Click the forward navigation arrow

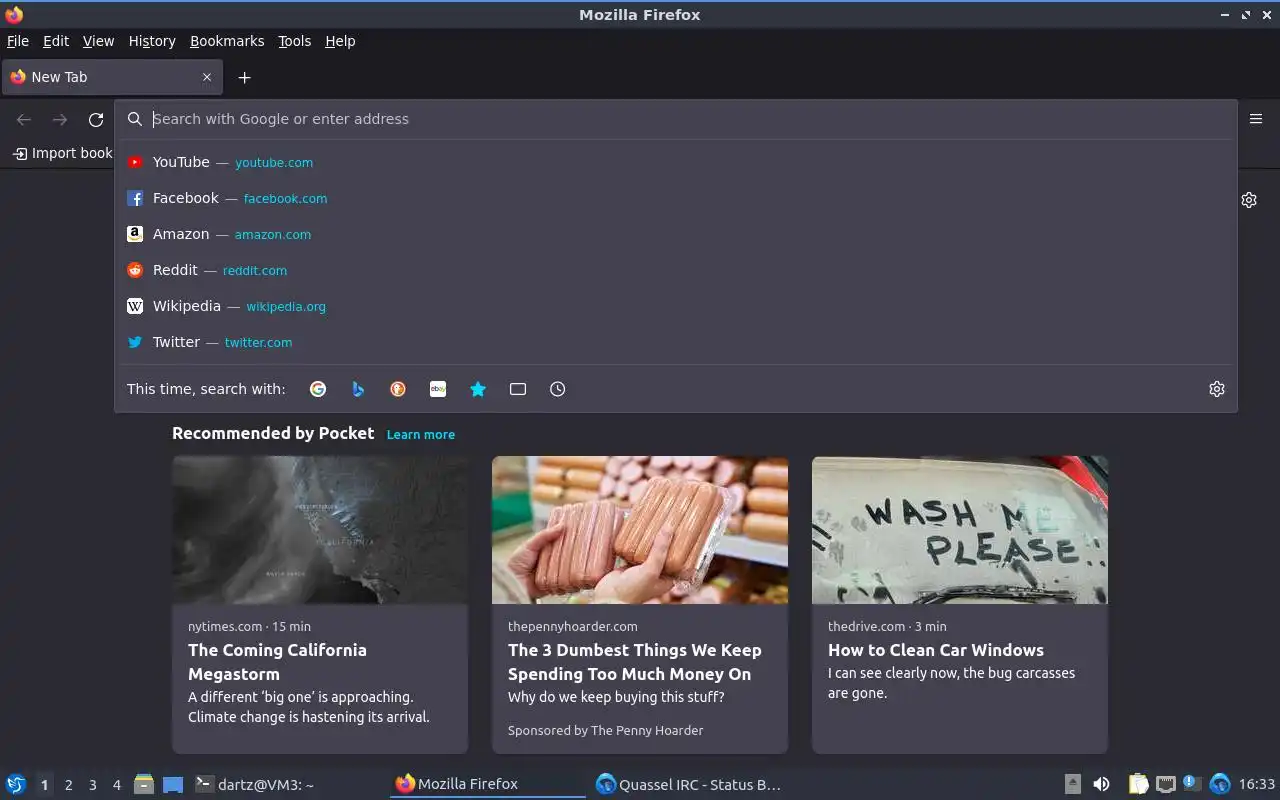[60, 119]
